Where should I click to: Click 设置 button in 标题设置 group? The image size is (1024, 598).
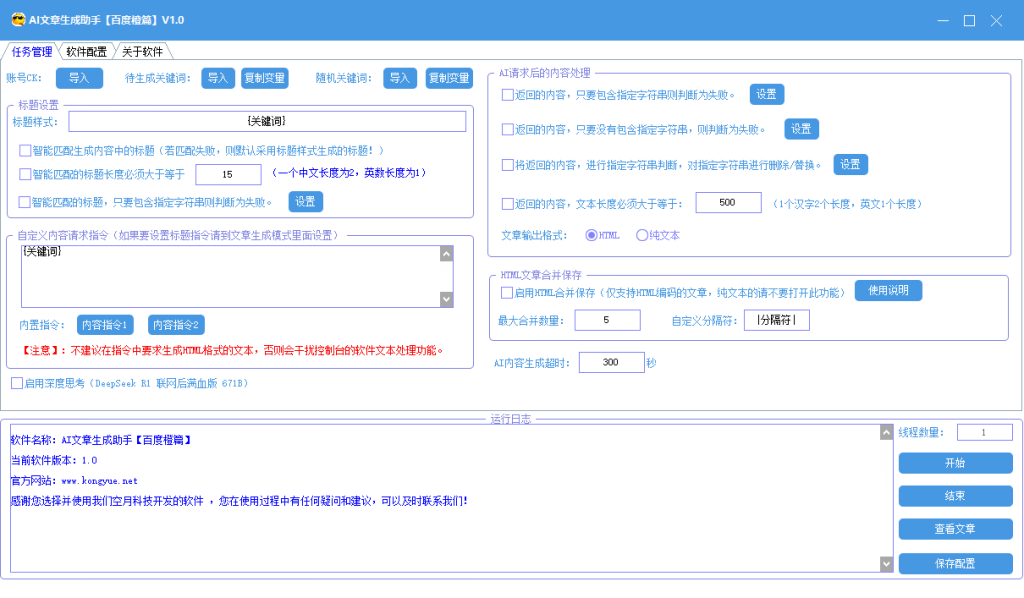[x=306, y=202]
